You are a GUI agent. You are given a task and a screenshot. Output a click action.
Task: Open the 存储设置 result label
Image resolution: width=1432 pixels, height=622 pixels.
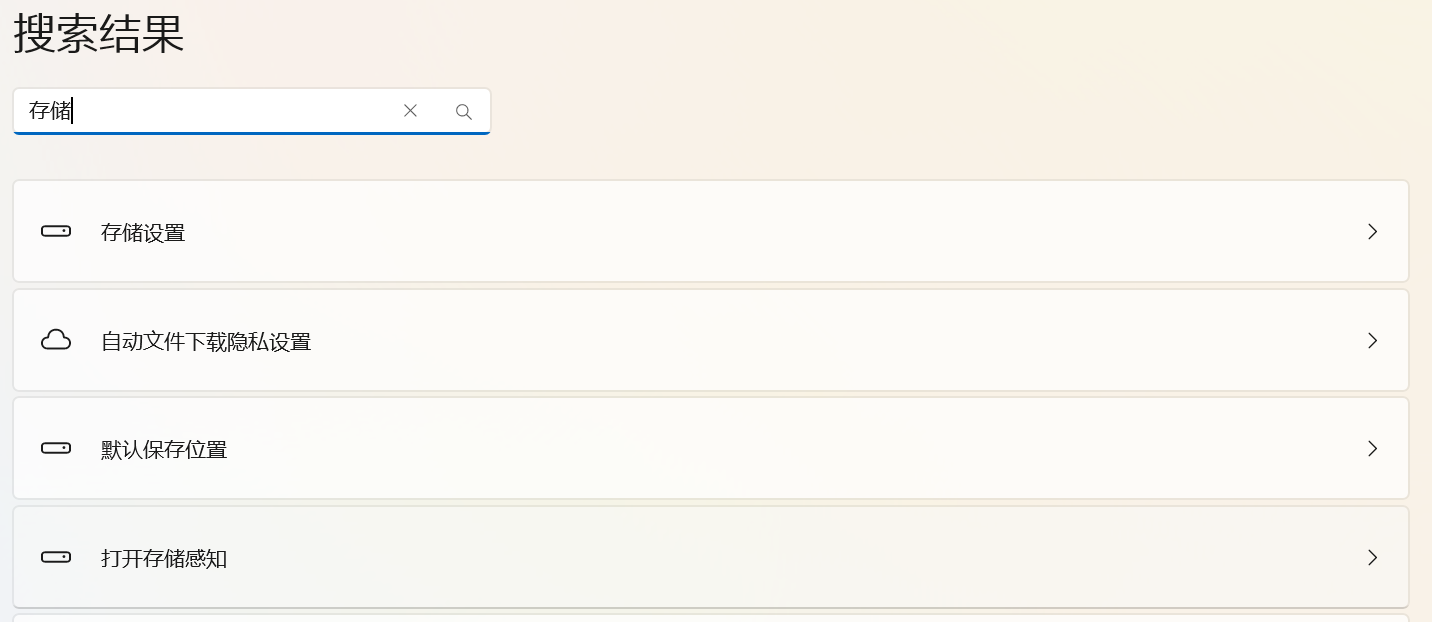click(x=143, y=233)
